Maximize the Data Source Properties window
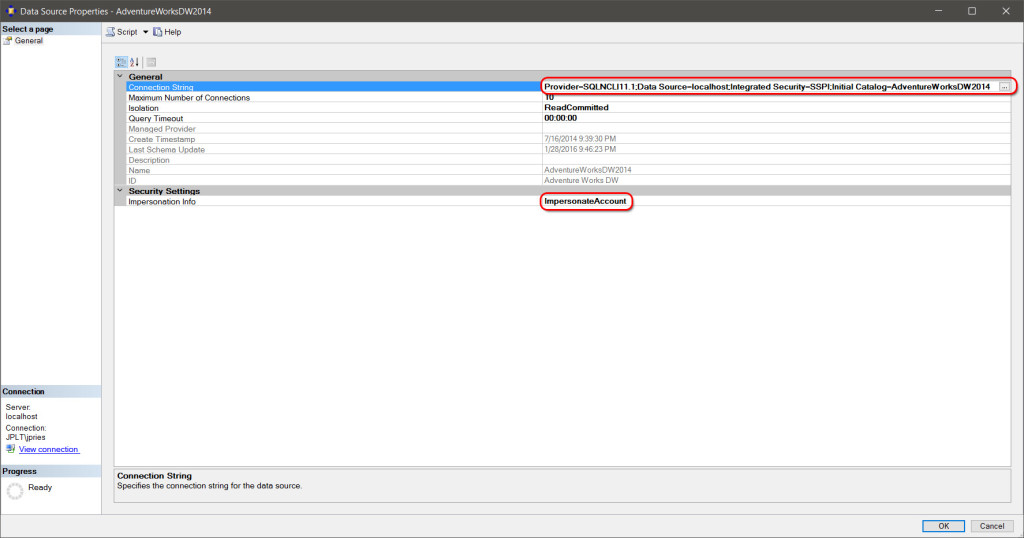1024x538 pixels. [971, 11]
